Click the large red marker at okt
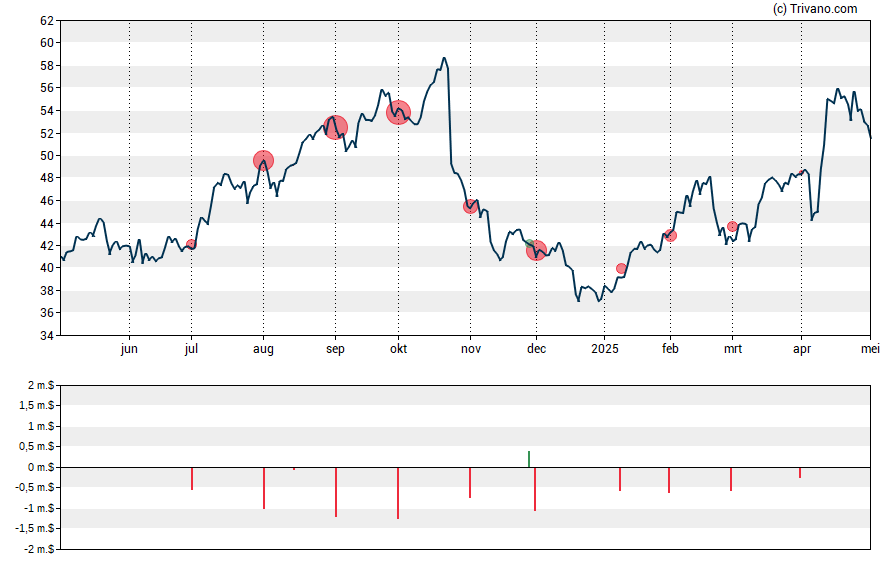The width and height of the screenshot is (888, 565). pyautogui.click(x=399, y=113)
